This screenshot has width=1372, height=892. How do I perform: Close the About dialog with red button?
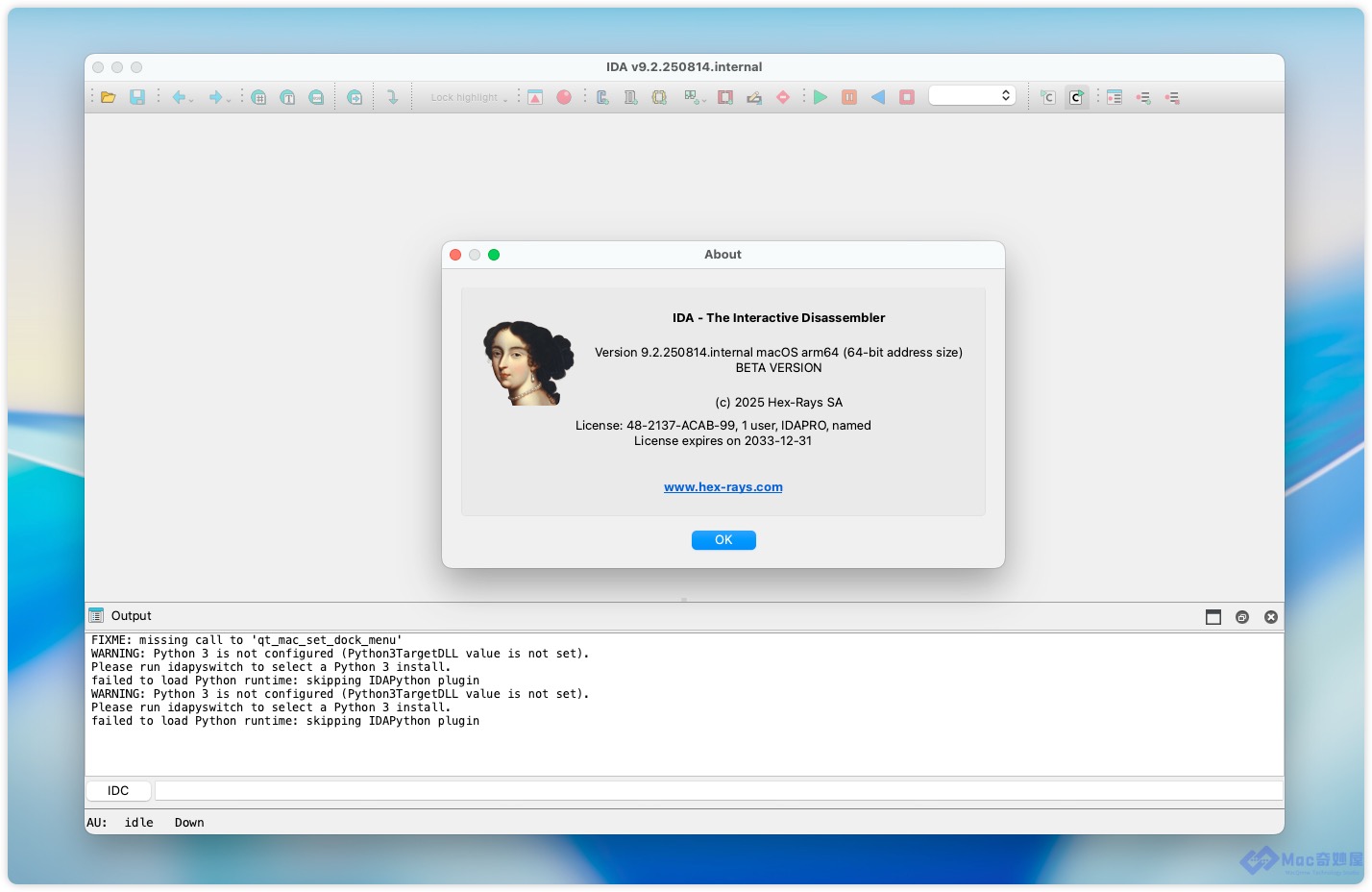coord(455,255)
